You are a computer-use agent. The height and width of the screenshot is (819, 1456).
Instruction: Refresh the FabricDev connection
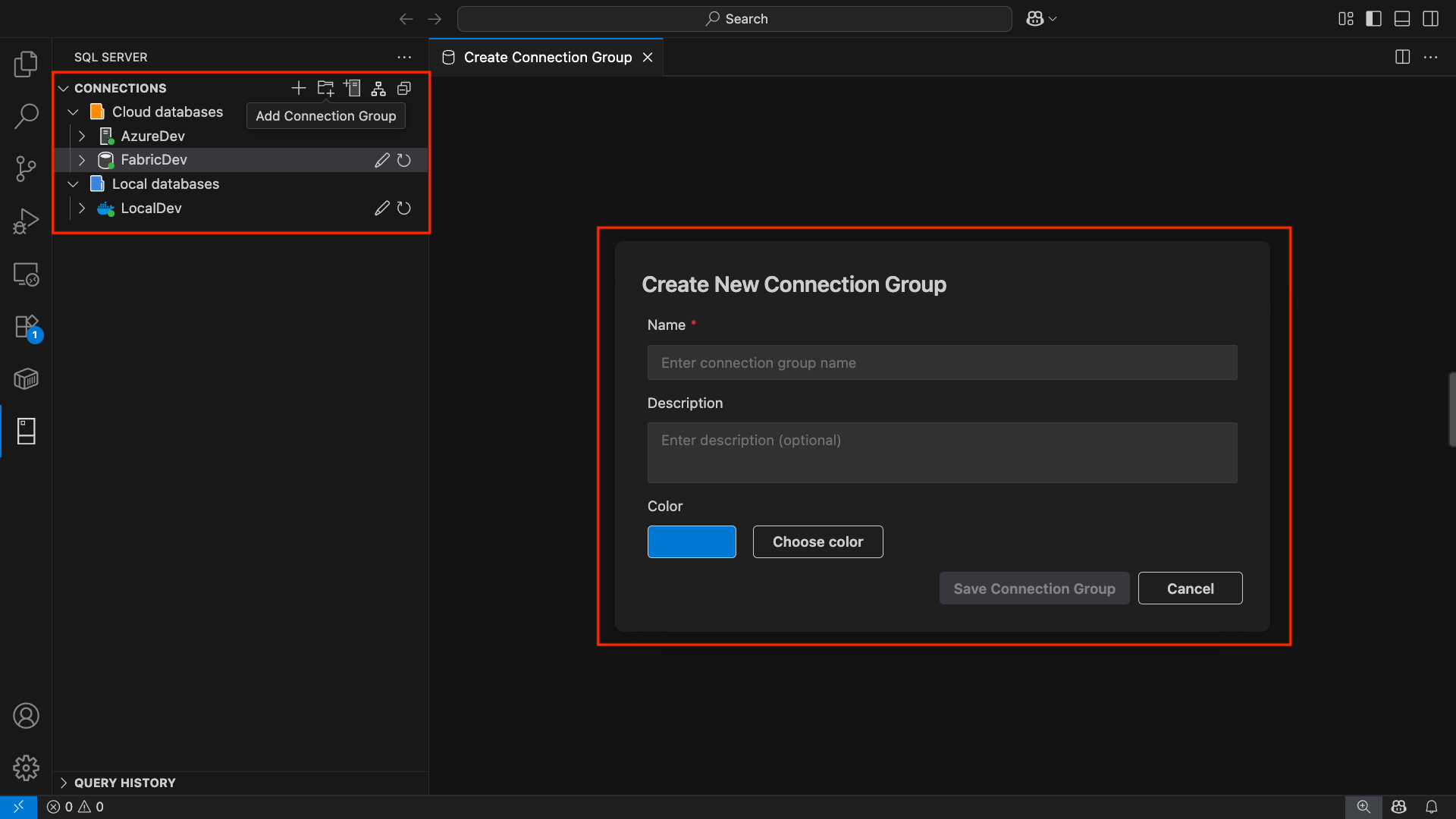coord(404,160)
